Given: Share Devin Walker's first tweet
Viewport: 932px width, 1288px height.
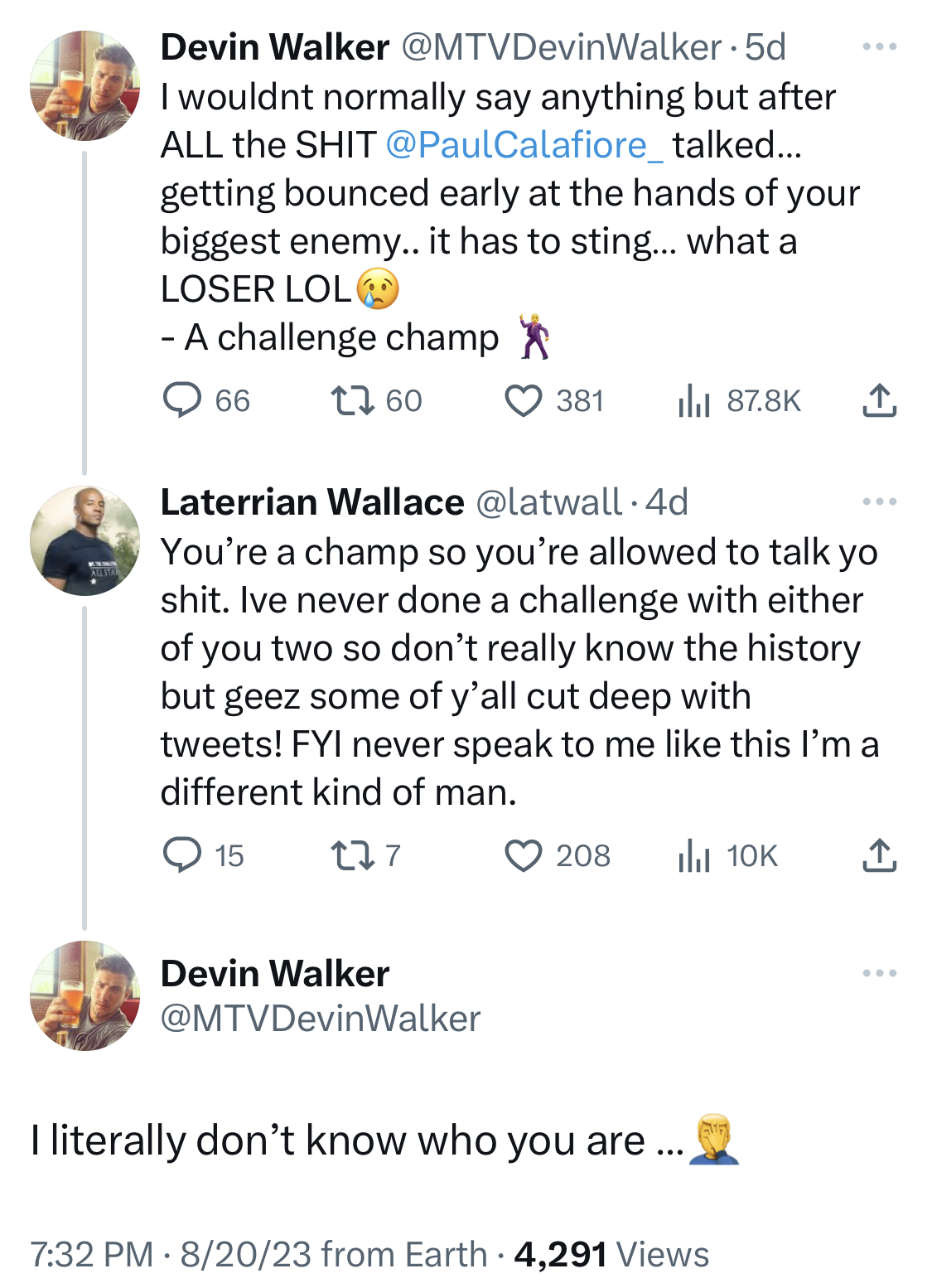Looking at the screenshot, I should click(x=879, y=400).
